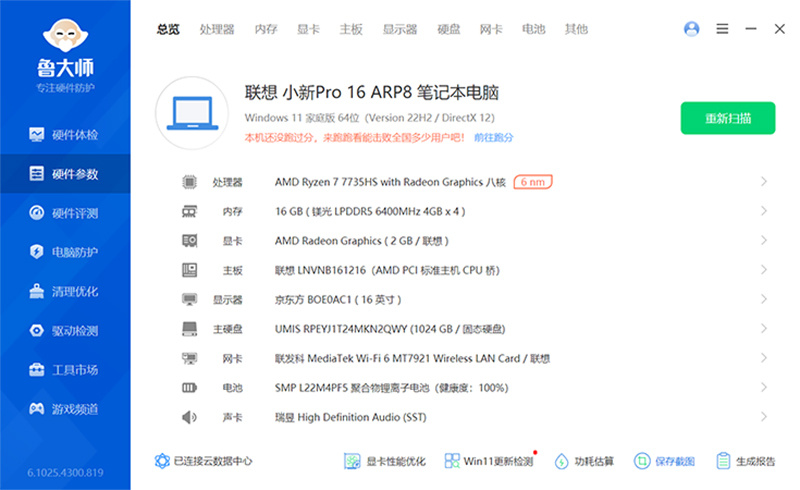800x490 pixels.
Task: Click the 声卡 speaker icon
Action: [x=189, y=418]
